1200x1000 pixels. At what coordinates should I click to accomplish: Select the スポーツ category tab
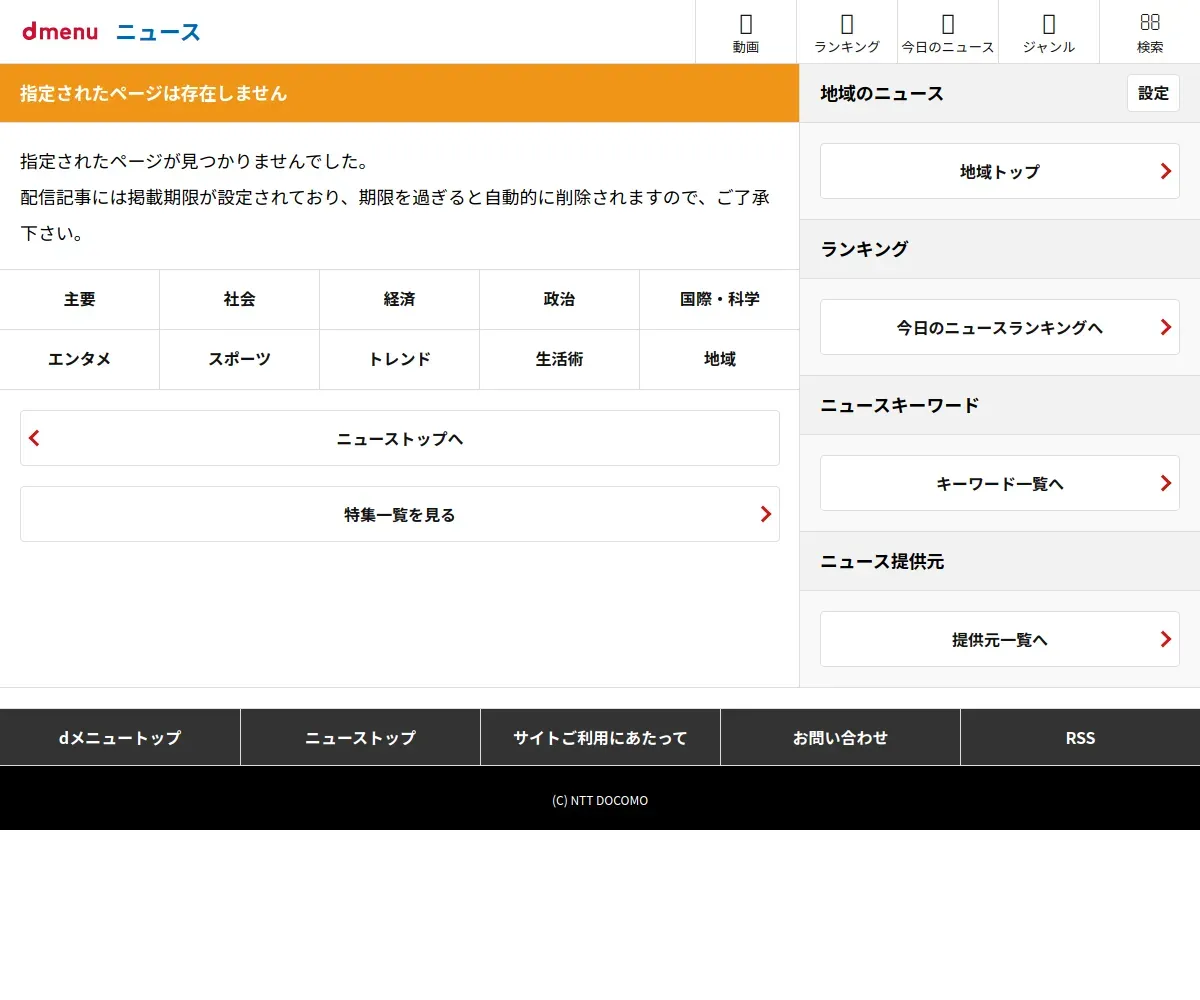coord(240,359)
